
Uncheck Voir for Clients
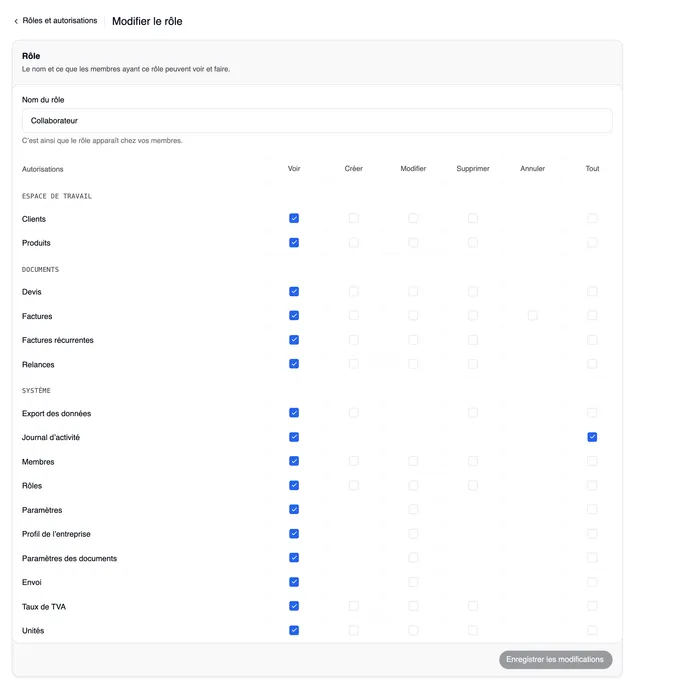tap(294, 218)
